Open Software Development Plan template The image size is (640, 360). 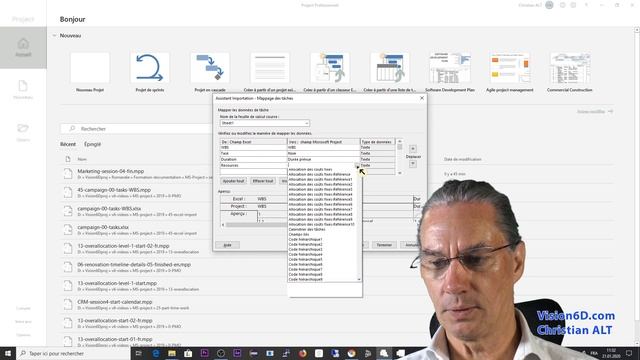(450, 68)
